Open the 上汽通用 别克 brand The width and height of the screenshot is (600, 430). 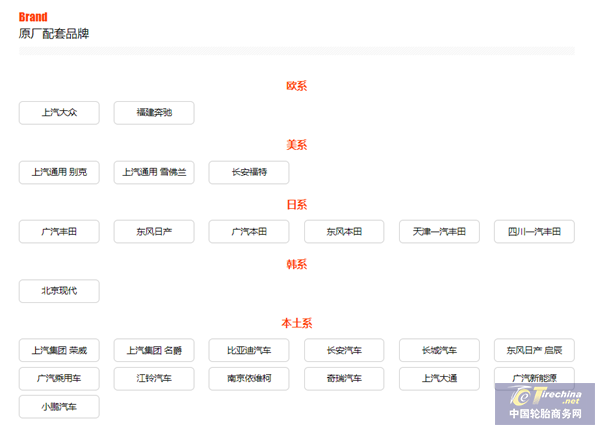[59, 173]
